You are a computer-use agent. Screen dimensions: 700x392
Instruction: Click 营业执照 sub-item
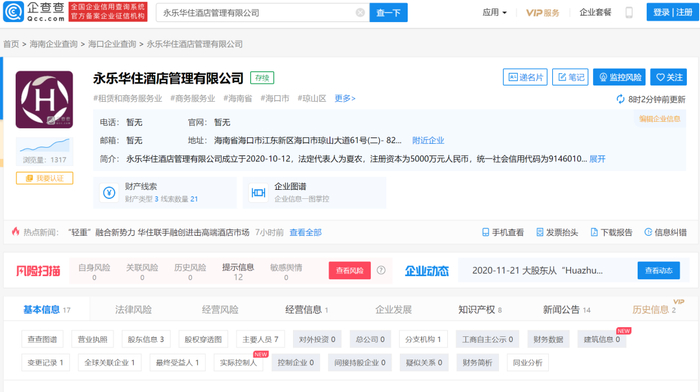pyautogui.click(x=92, y=339)
